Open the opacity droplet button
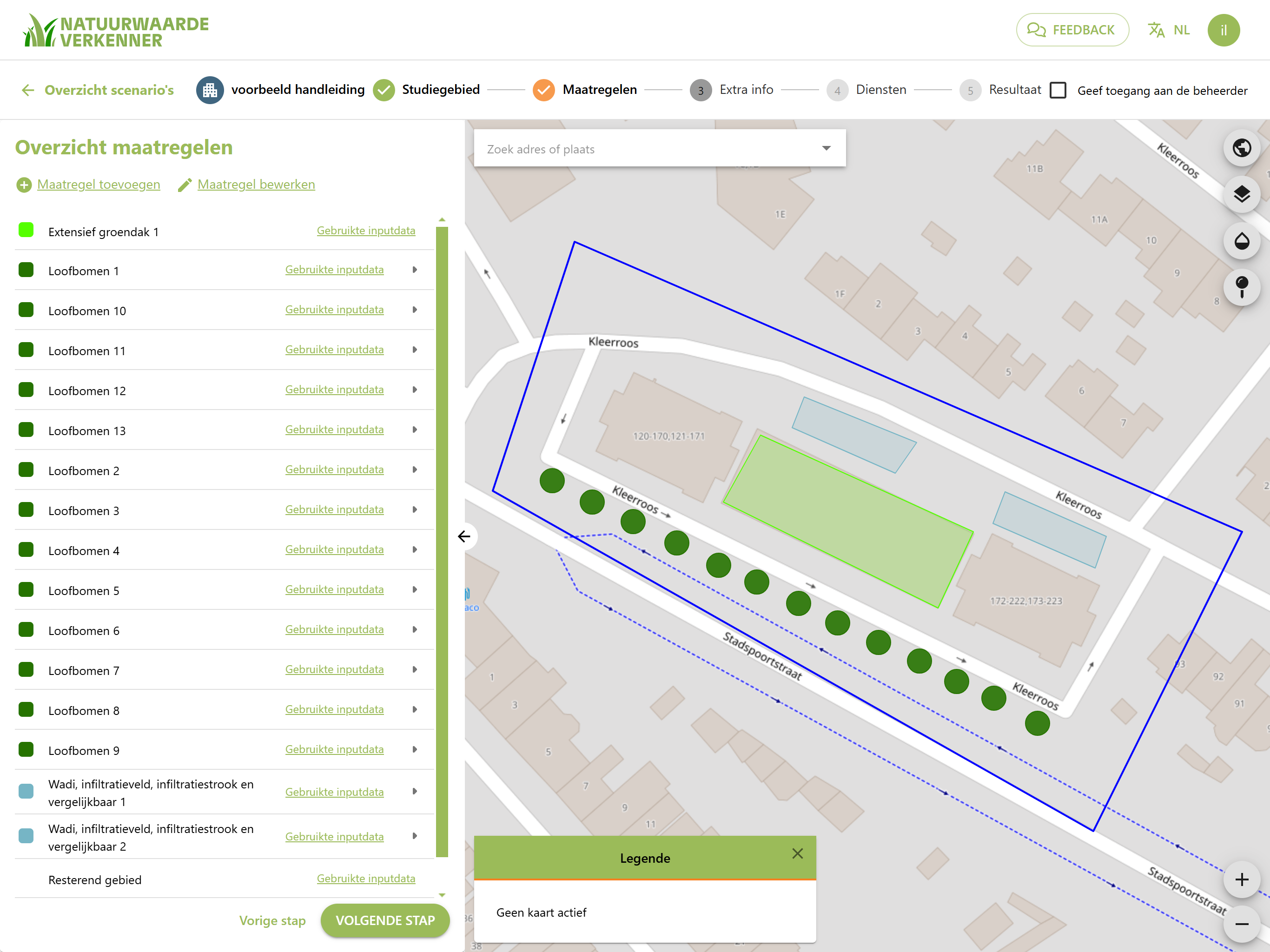Viewport: 1270px width, 952px height. click(x=1241, y=241)
